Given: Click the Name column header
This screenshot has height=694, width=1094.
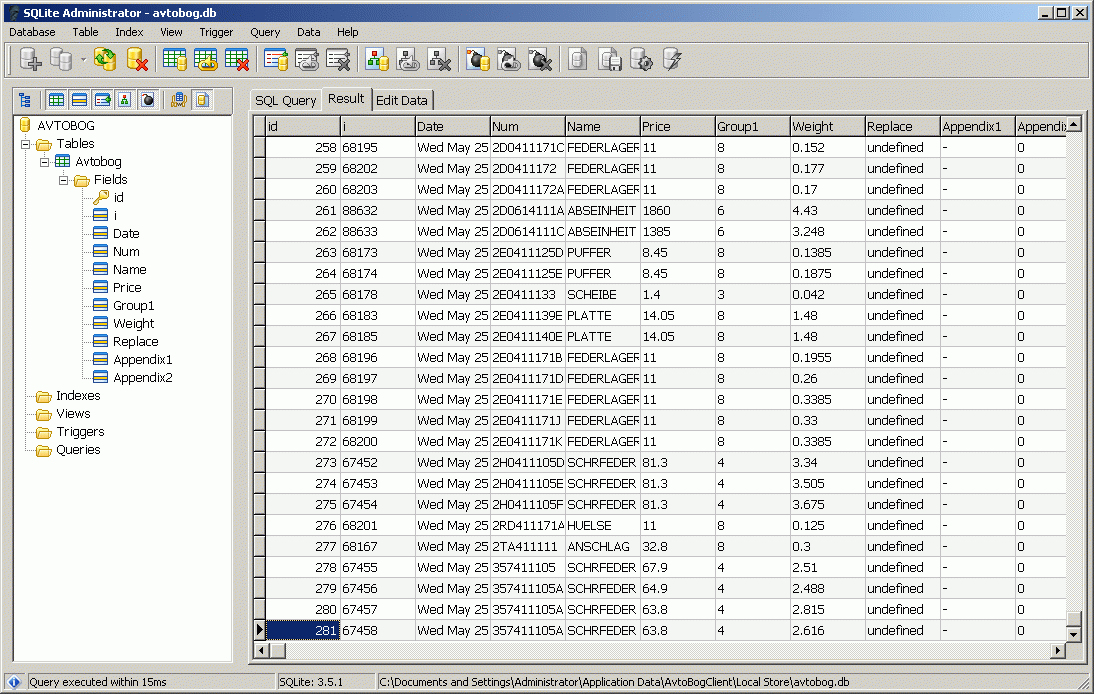Looking at the screenshot, I should point(602,126).
